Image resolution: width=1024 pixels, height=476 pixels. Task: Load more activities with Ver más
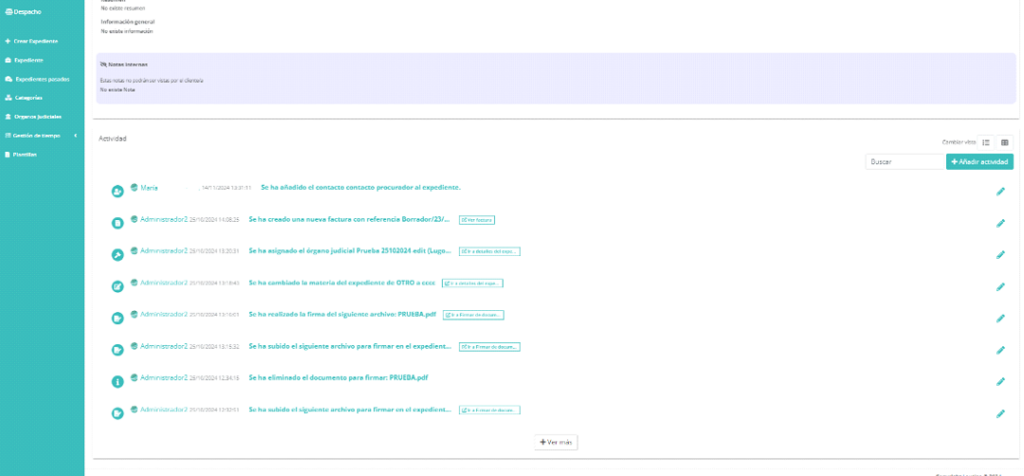557,442
